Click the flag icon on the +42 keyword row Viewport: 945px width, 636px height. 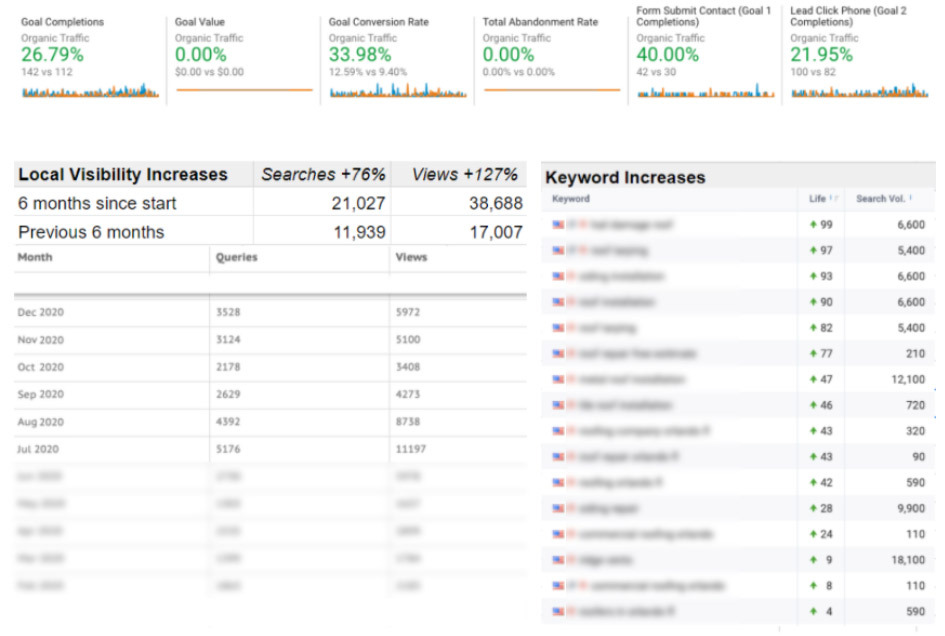click(556, 482)
